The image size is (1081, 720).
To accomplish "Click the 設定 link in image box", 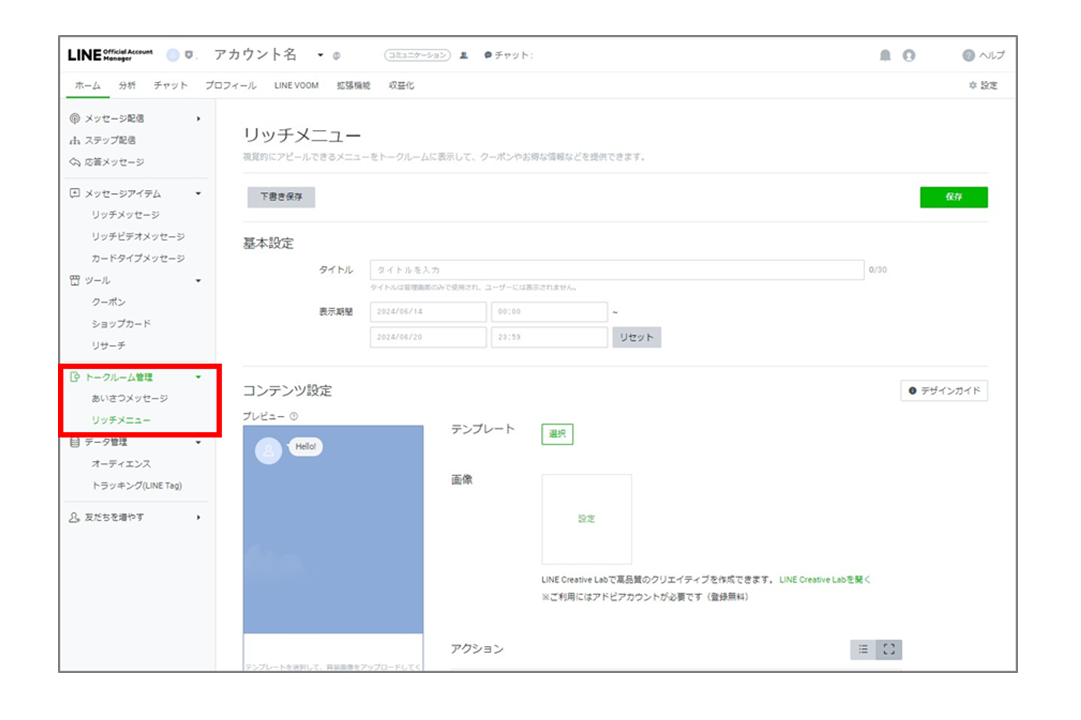I will click(x=587, y=519).
